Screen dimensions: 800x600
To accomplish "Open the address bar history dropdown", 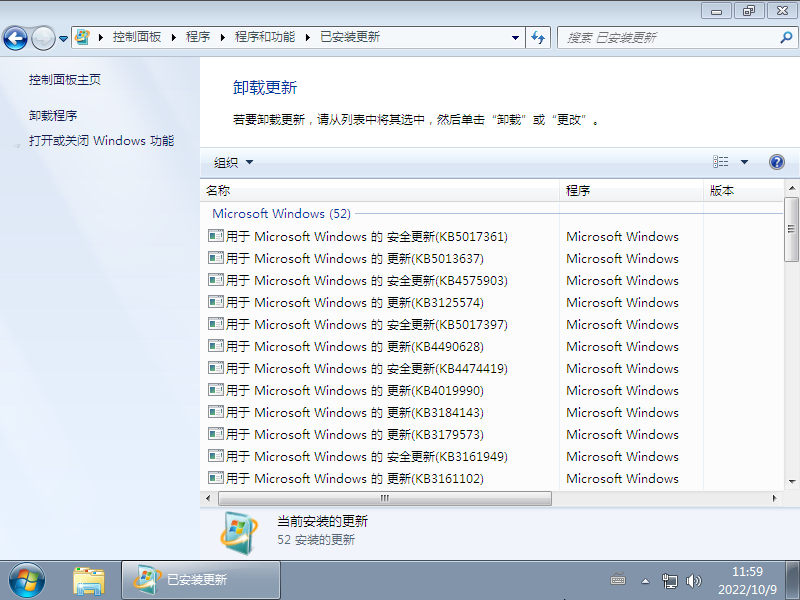I will (x=516, y=38).
